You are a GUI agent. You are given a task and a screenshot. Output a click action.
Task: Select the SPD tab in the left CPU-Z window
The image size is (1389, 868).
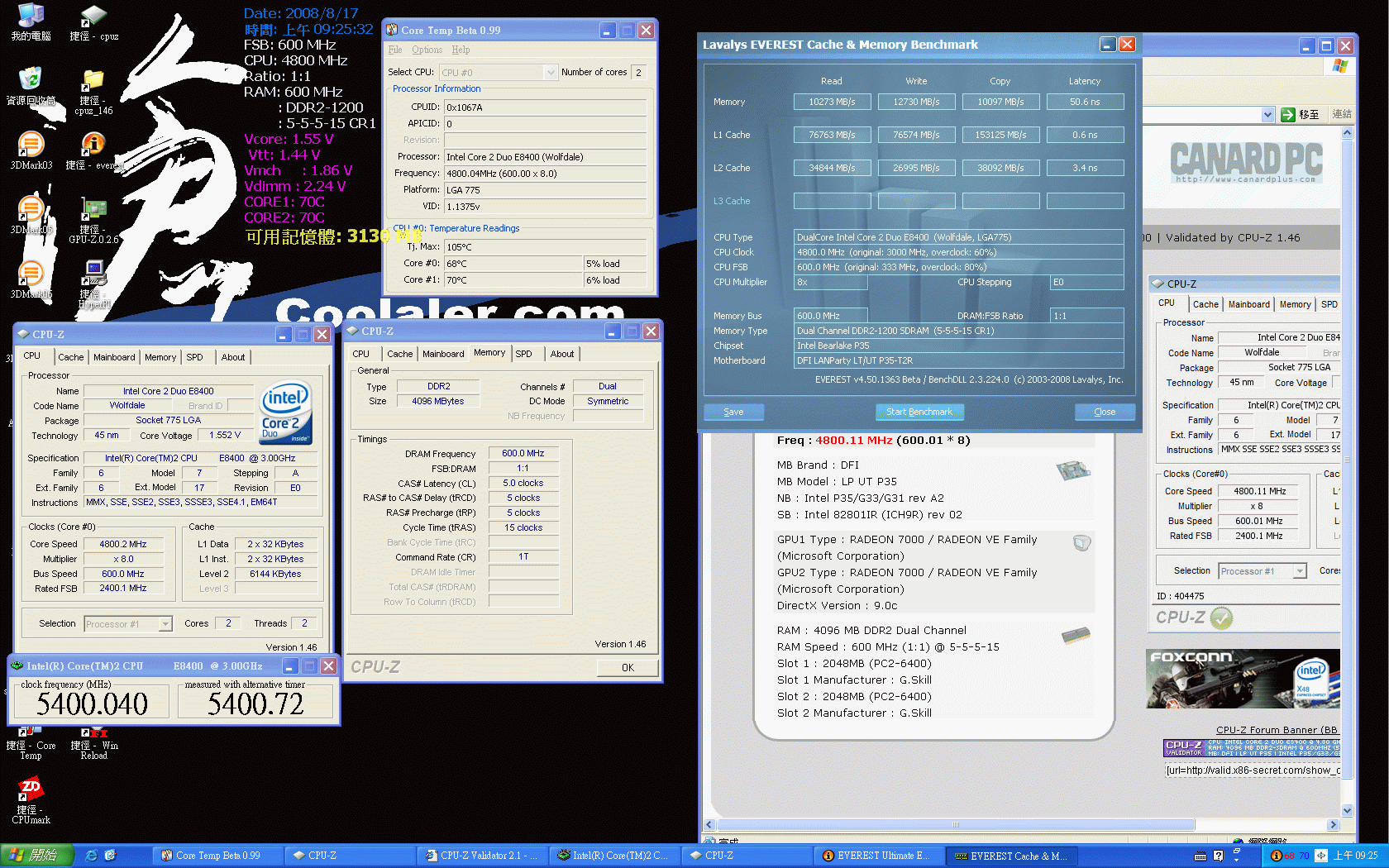click(x=194, y=357)
